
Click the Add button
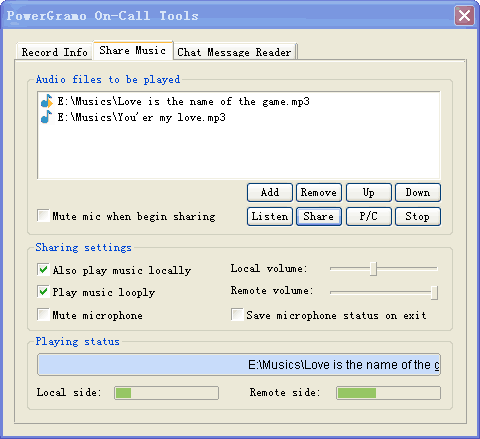pyautogui.click(x=270, y=192)
